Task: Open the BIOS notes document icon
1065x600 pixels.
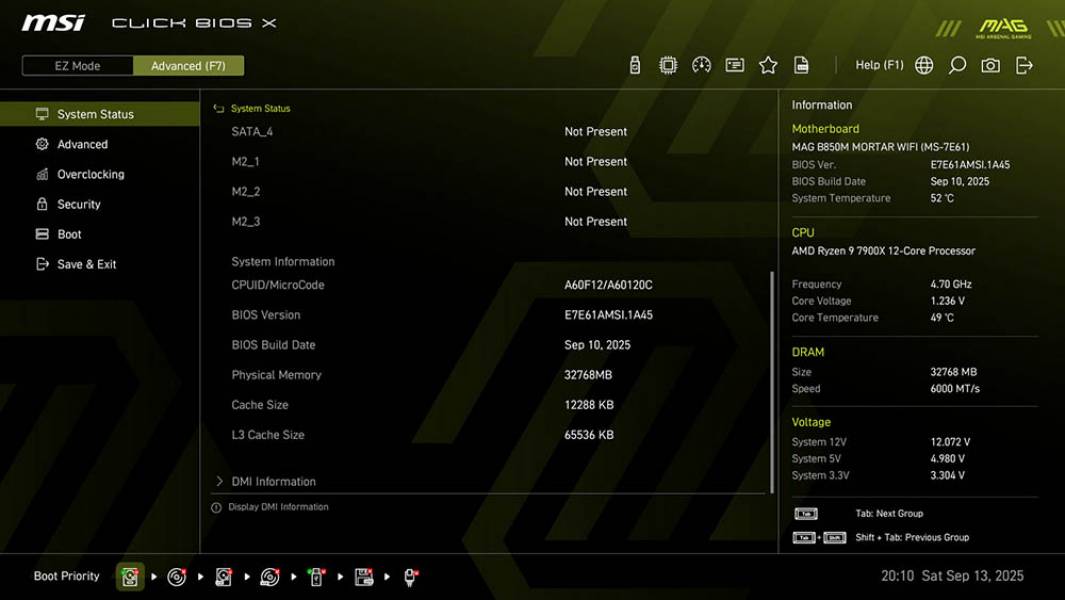Action: (803, 64)
